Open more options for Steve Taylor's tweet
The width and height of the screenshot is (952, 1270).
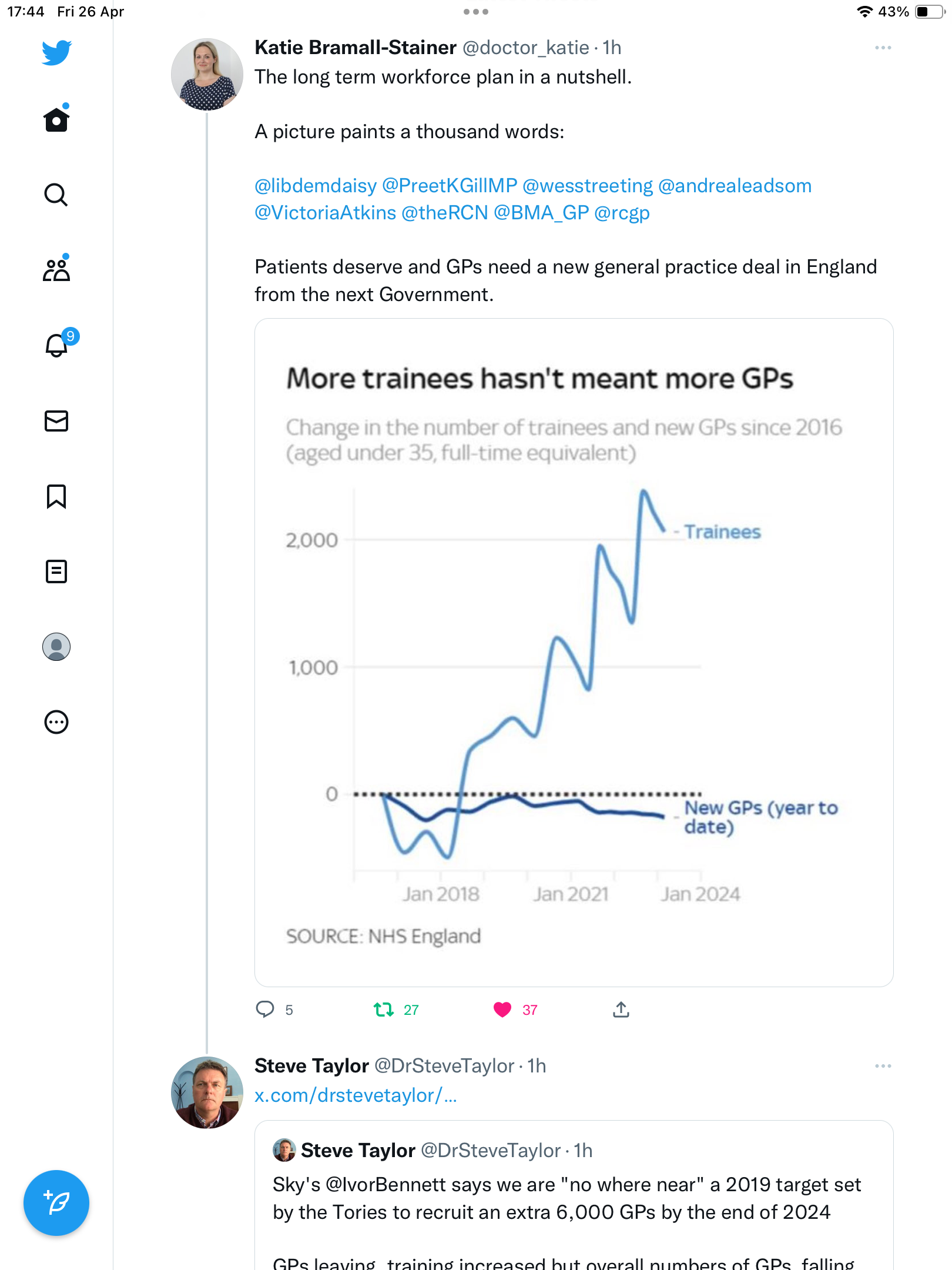tap(883, 1066)
